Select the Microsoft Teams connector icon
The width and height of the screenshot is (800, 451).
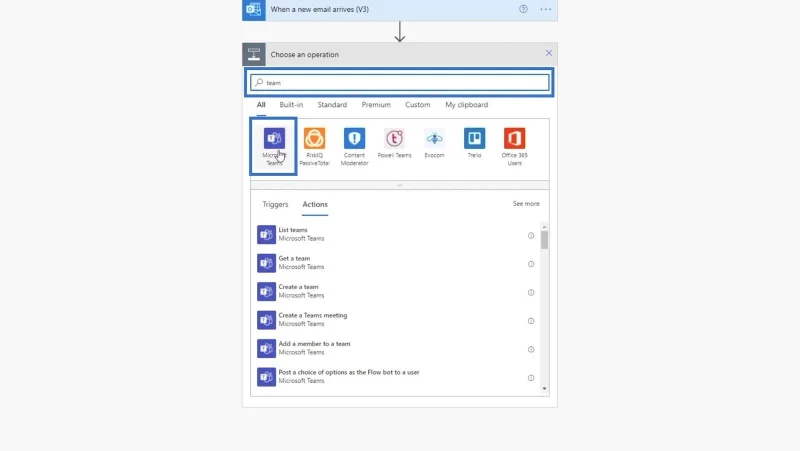pos(274,138)
